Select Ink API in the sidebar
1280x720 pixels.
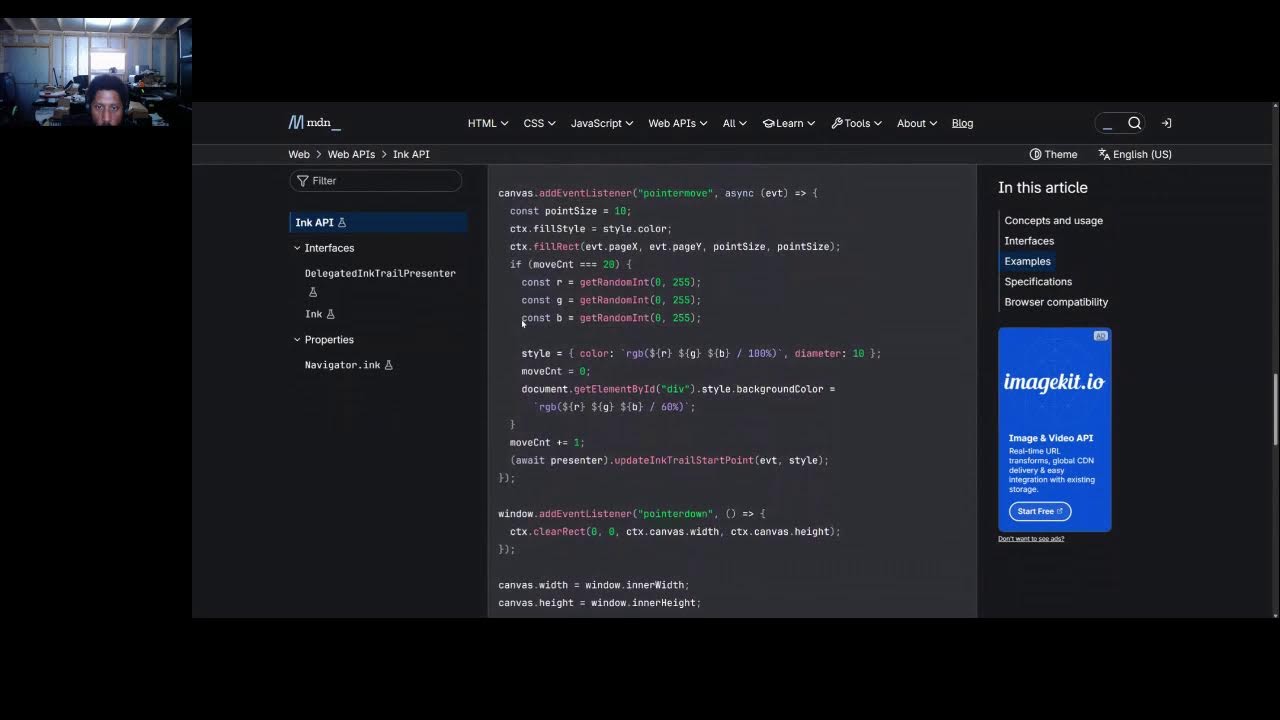[378, 222]
